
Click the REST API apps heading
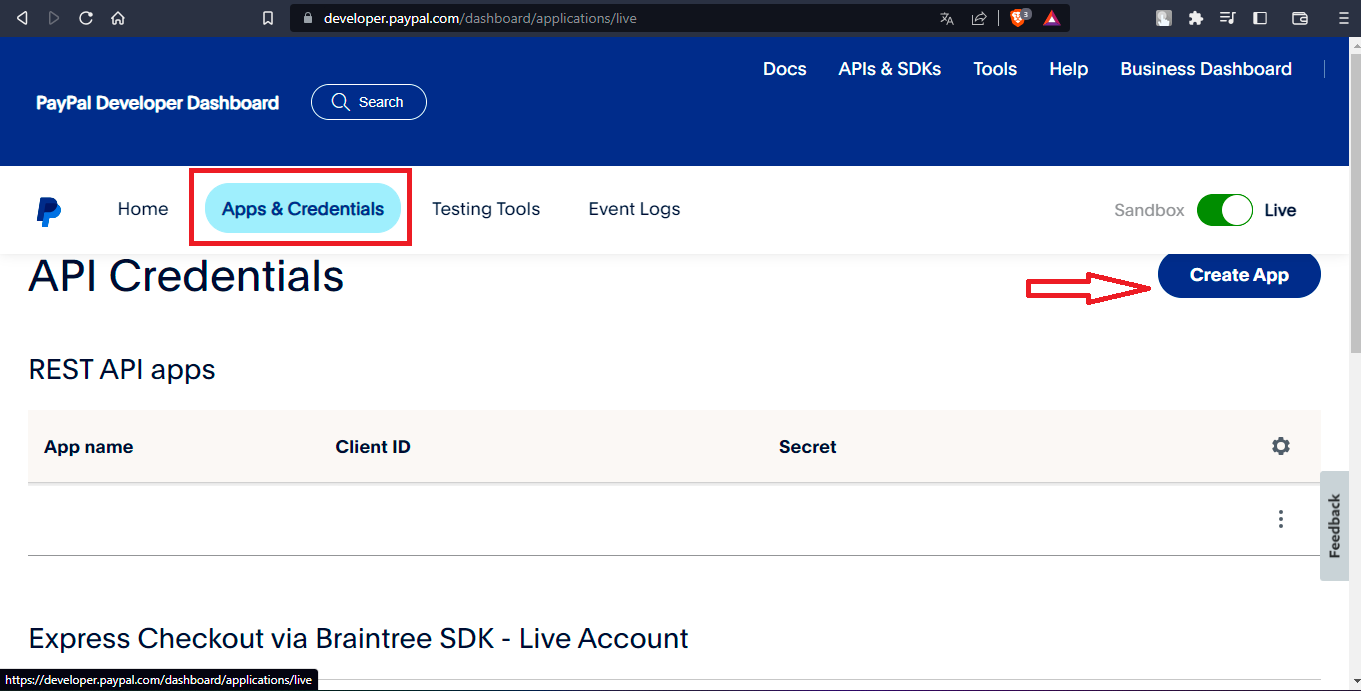[122, 370]
